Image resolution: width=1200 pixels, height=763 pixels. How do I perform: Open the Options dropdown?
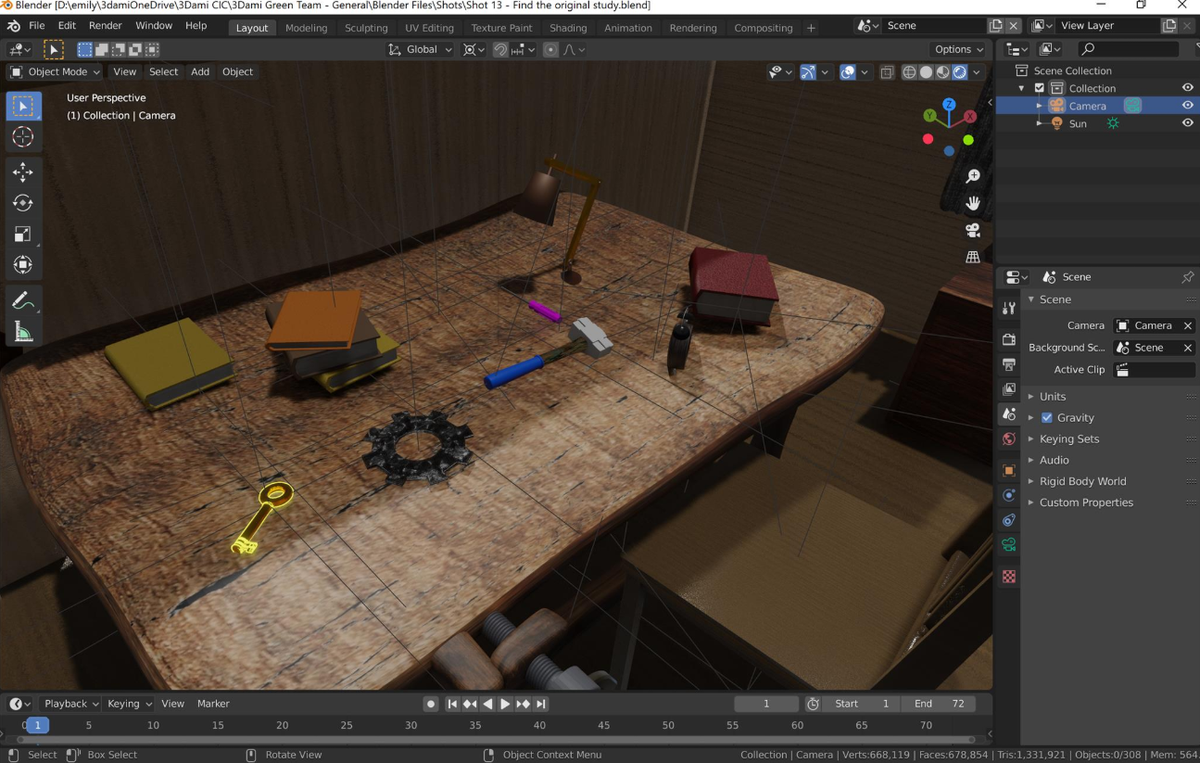(959, 49)
